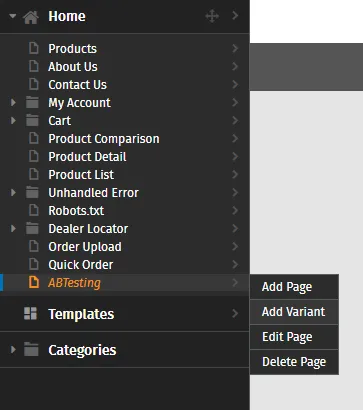Expand the Cart folder
Screen dimensions: 363x410
[x=13, y=120]
